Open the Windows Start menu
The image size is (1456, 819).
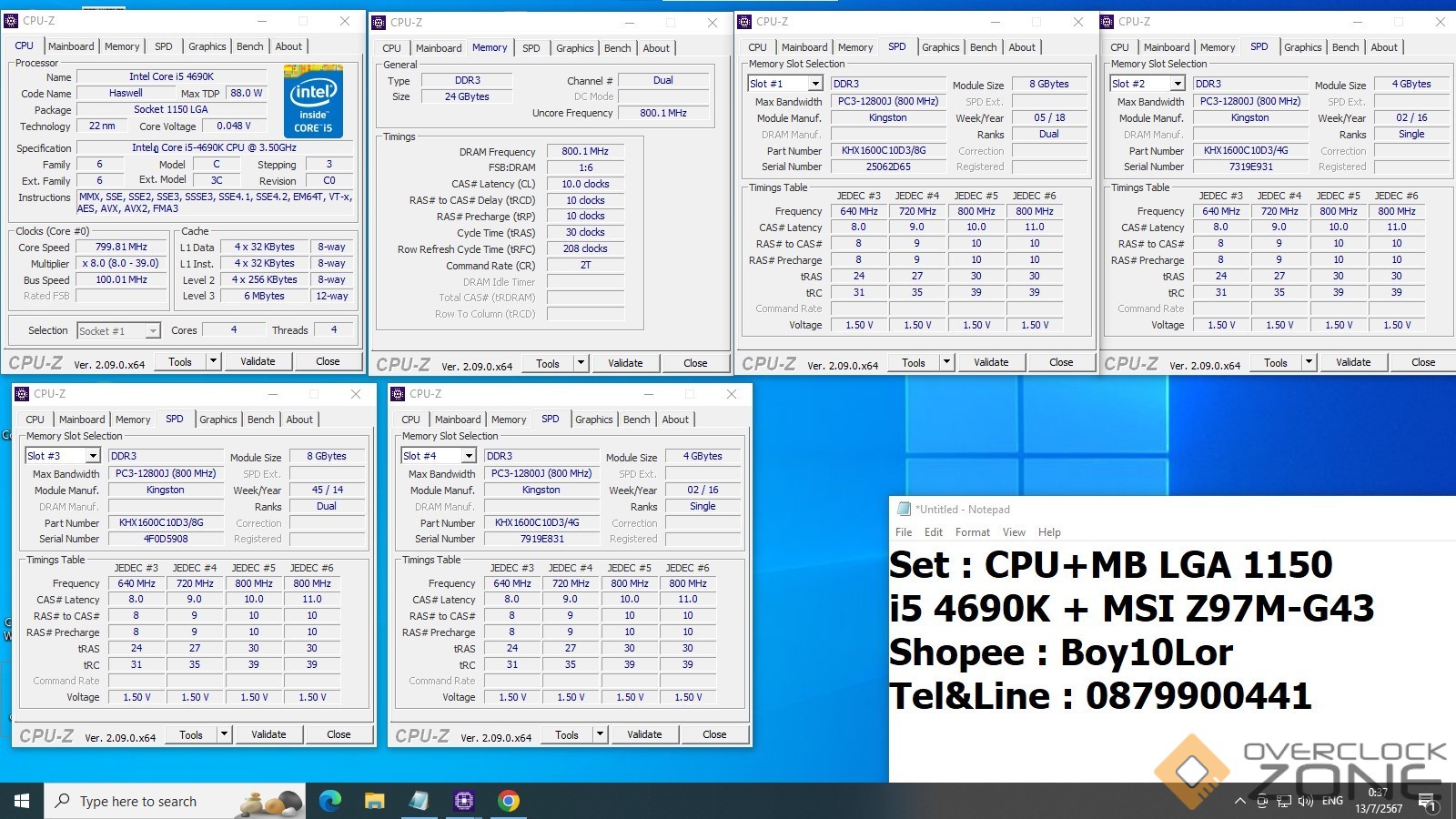(x=22, y=801)
